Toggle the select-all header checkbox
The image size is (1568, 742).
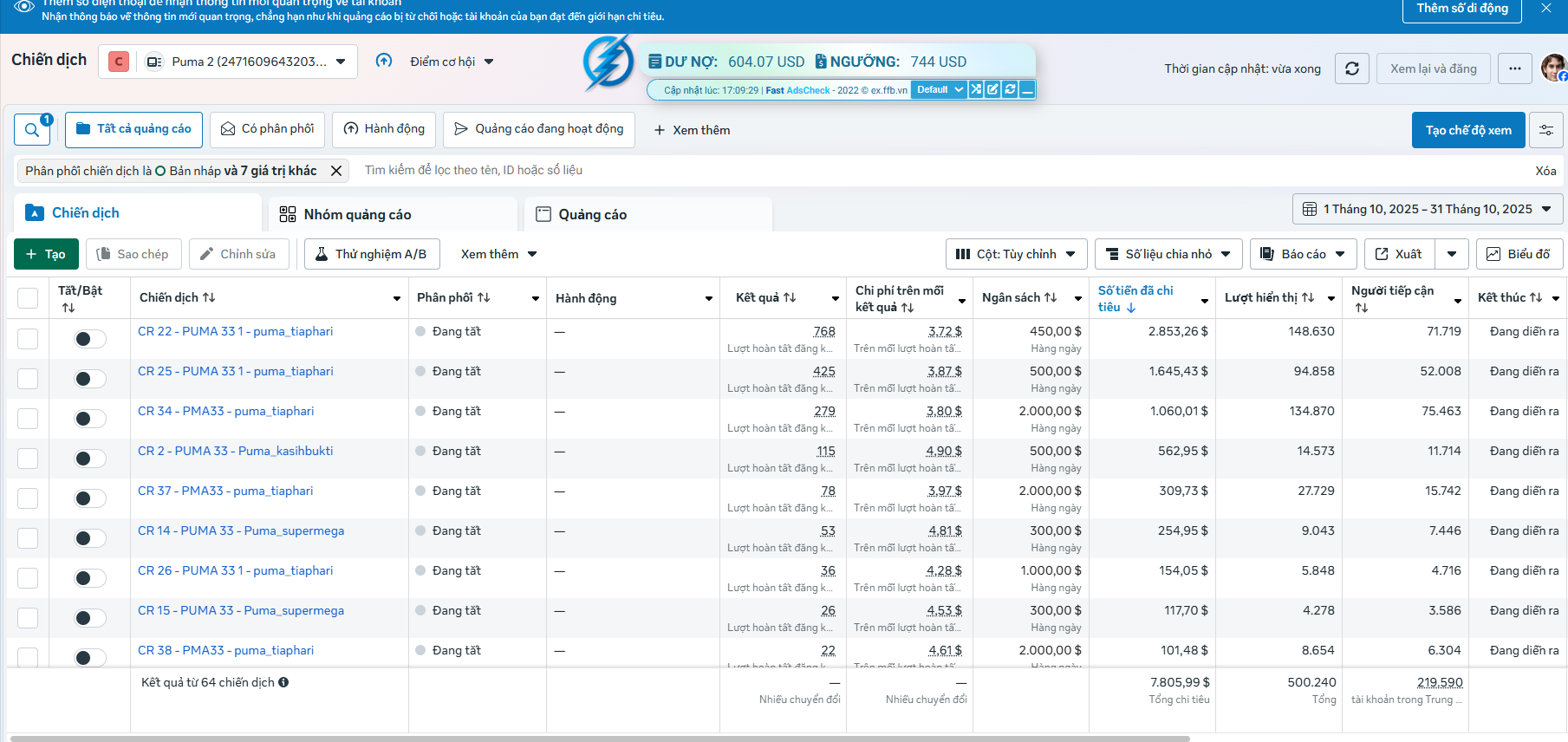[x=28, y=298]
